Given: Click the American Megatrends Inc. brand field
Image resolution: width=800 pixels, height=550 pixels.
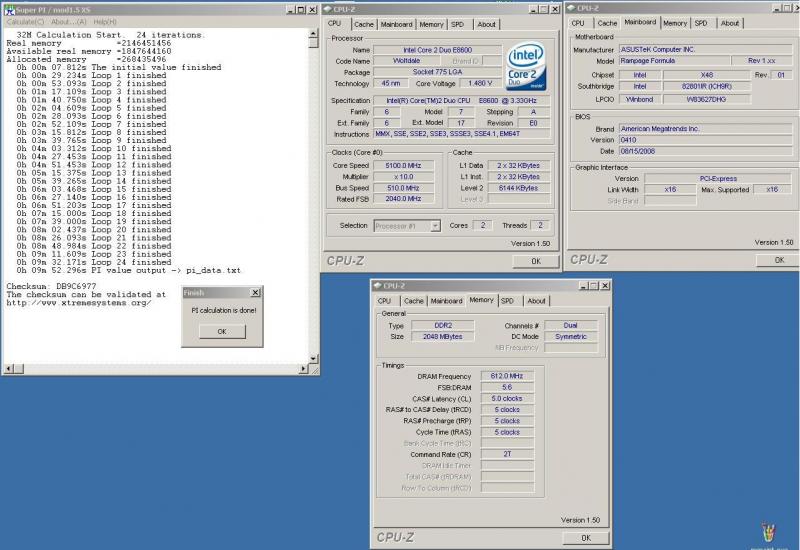Looking at the screenshot, I should [705, 129].
